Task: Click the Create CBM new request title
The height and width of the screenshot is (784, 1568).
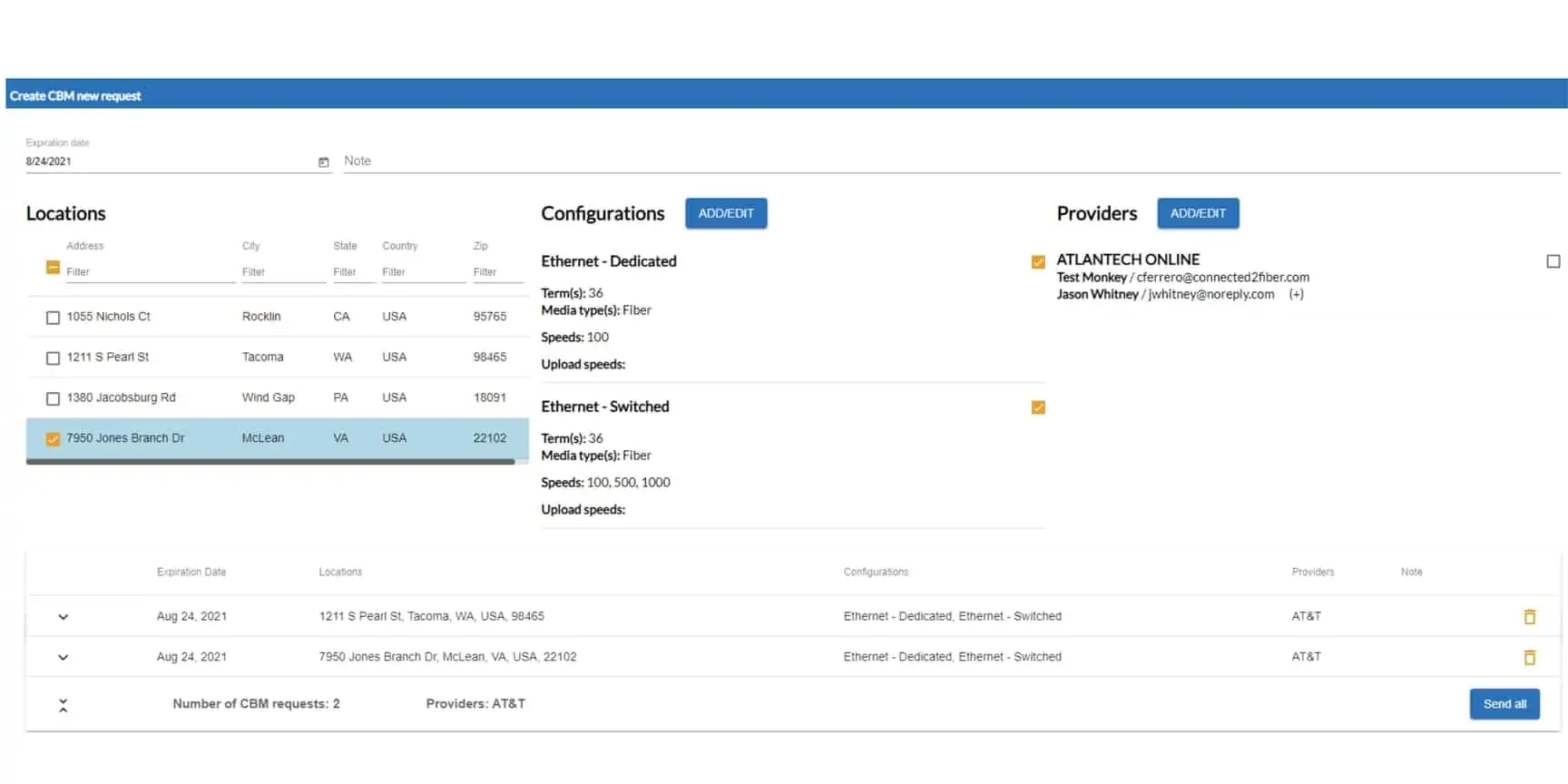Action: [x=75, y=96]
